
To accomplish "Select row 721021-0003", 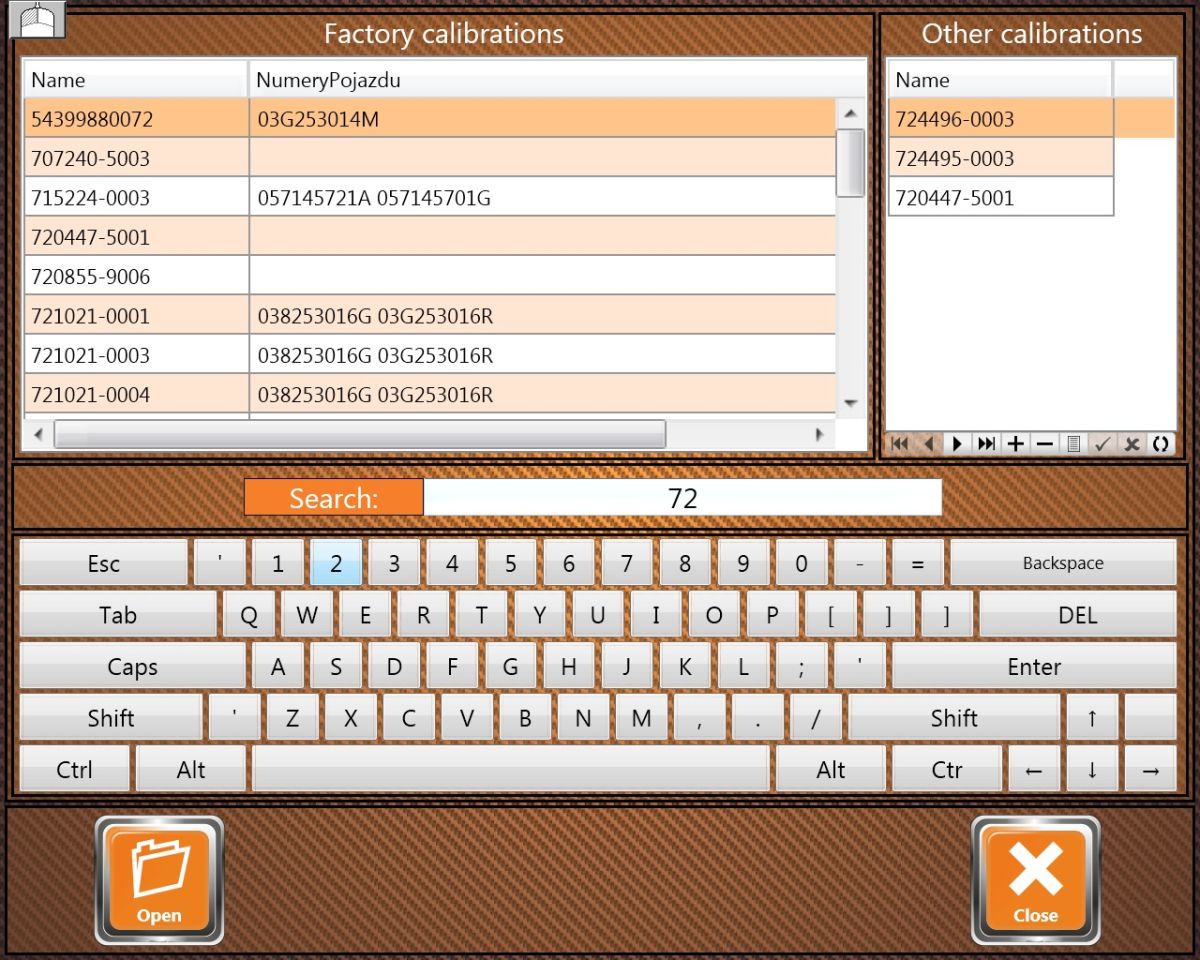I will tap(430, 355).
